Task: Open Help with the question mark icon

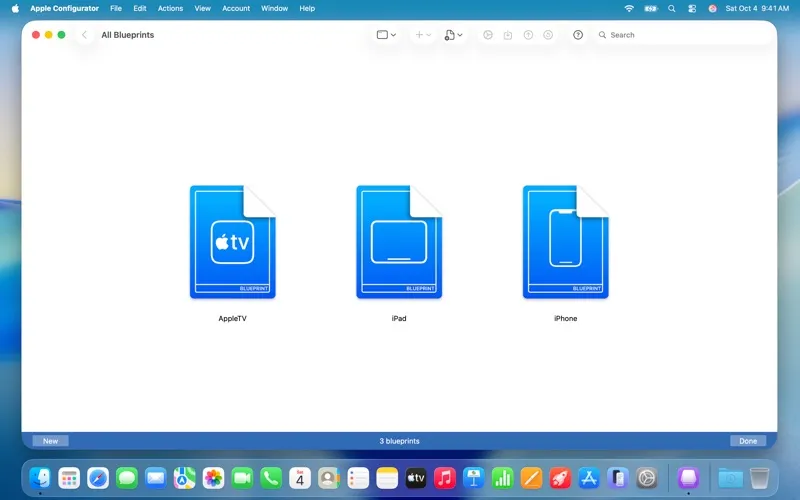Action: [x=578, y=35]
